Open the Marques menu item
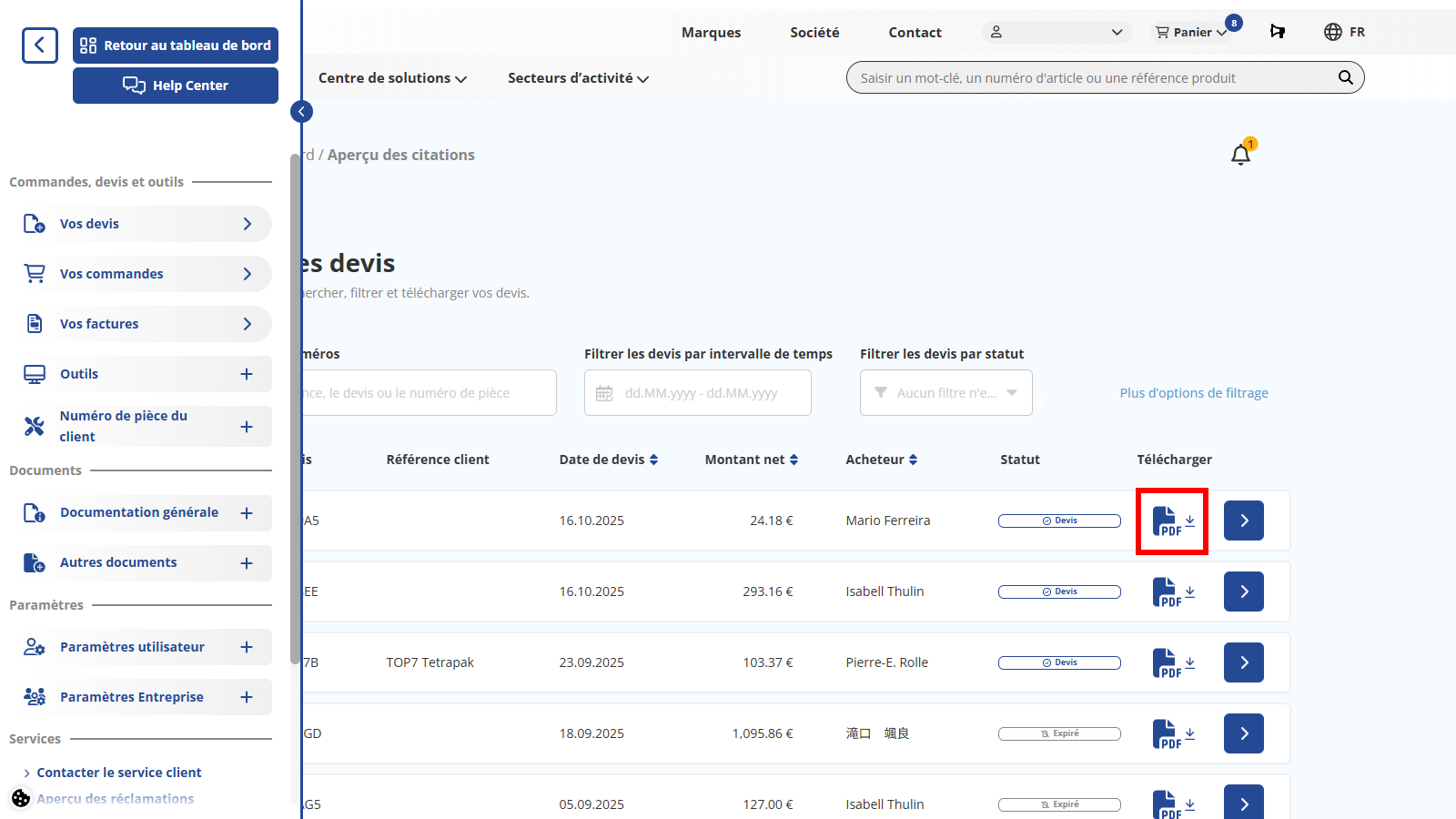The image size is (1456, 819). [x=711, y=33]
